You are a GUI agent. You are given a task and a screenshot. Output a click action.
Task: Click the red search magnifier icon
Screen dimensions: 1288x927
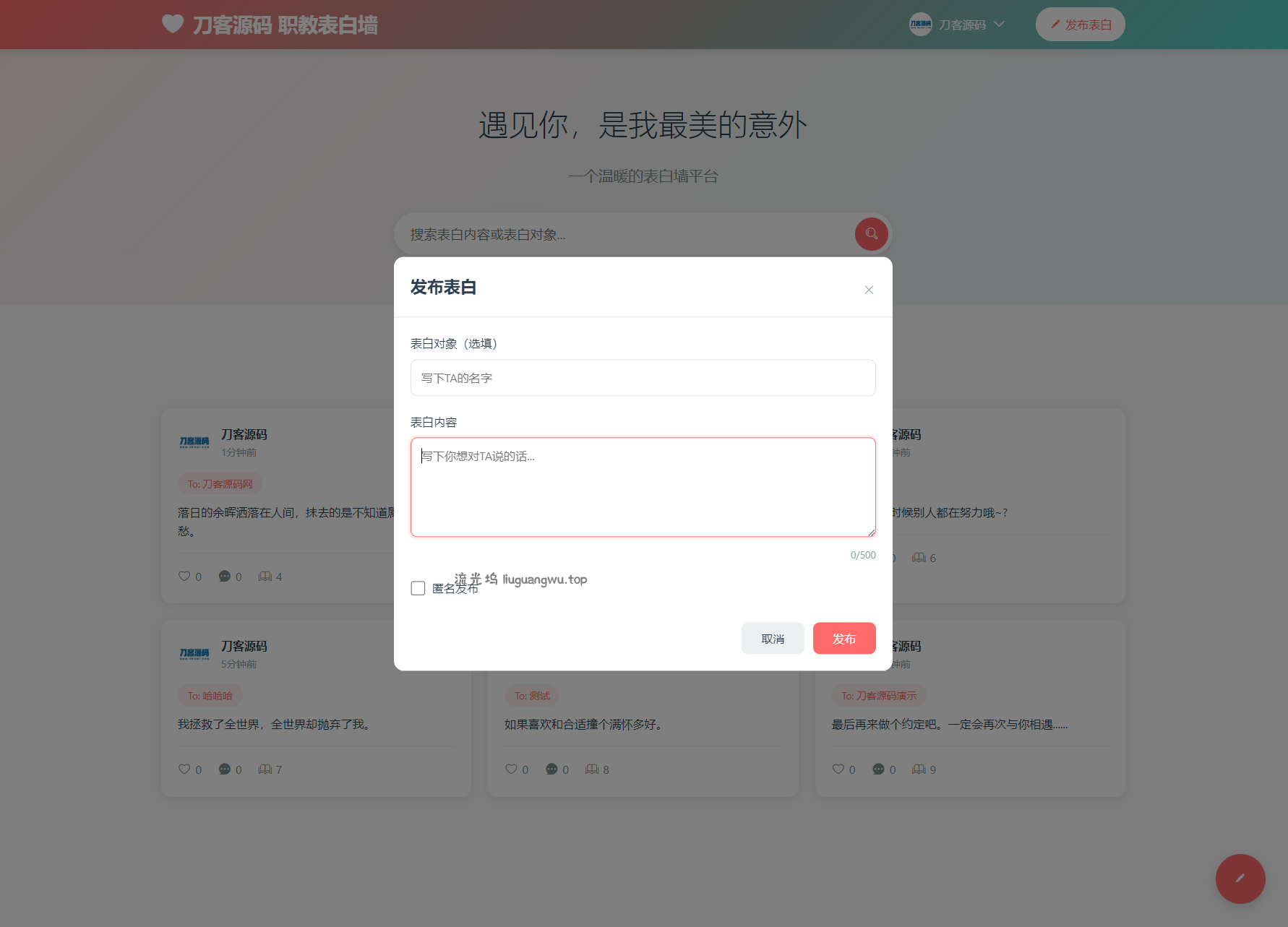pos(871,234)
